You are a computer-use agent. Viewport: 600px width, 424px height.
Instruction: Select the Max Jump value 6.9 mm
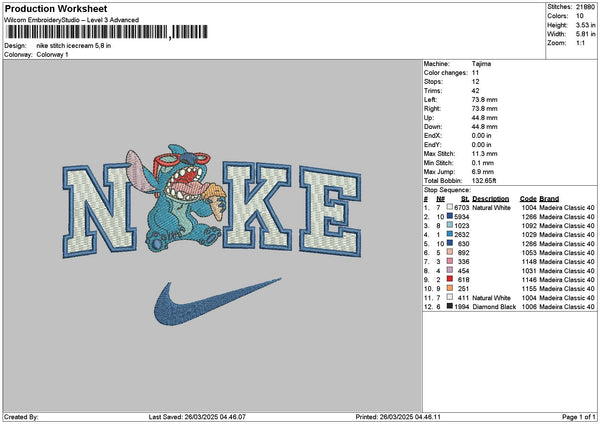coord(483,172)
